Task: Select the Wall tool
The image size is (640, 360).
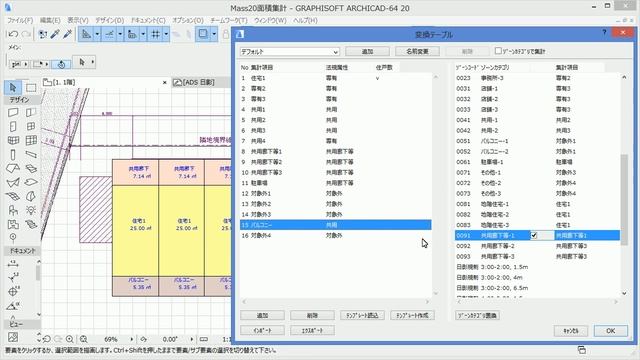Action: coord(13,113)
